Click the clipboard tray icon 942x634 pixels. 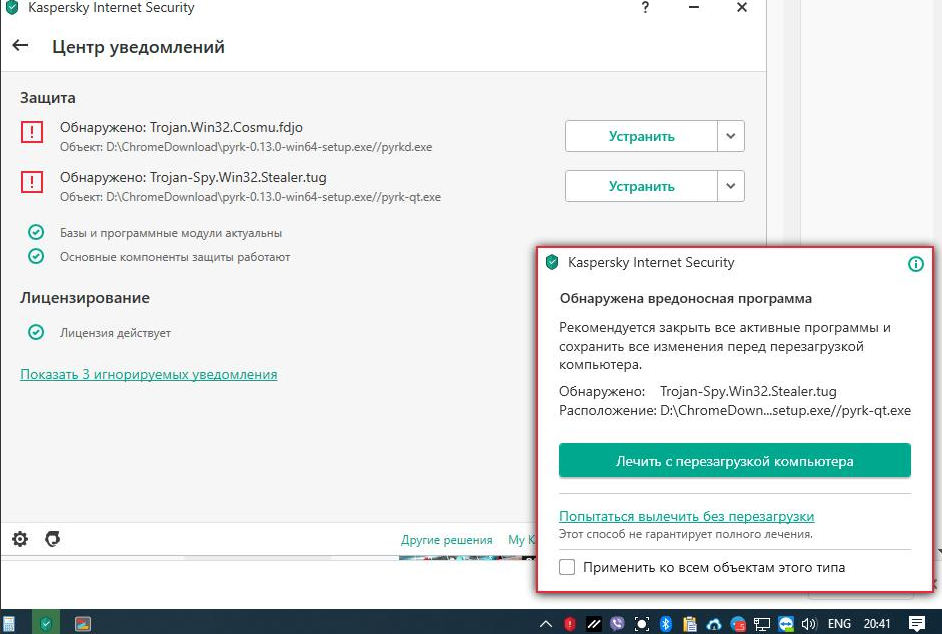[690, 624]
